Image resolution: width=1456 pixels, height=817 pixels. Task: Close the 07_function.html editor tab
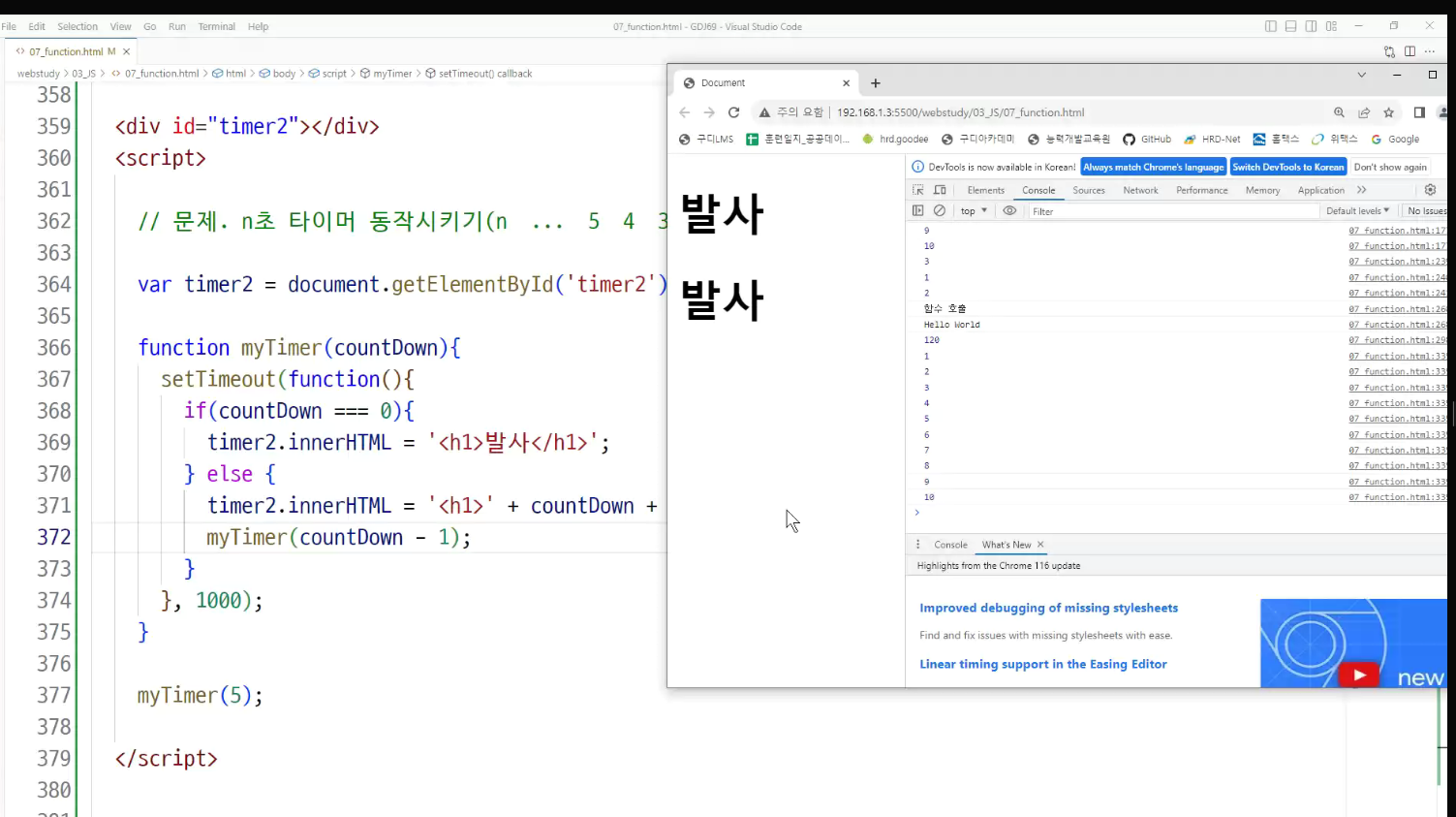tap(126, 51)
